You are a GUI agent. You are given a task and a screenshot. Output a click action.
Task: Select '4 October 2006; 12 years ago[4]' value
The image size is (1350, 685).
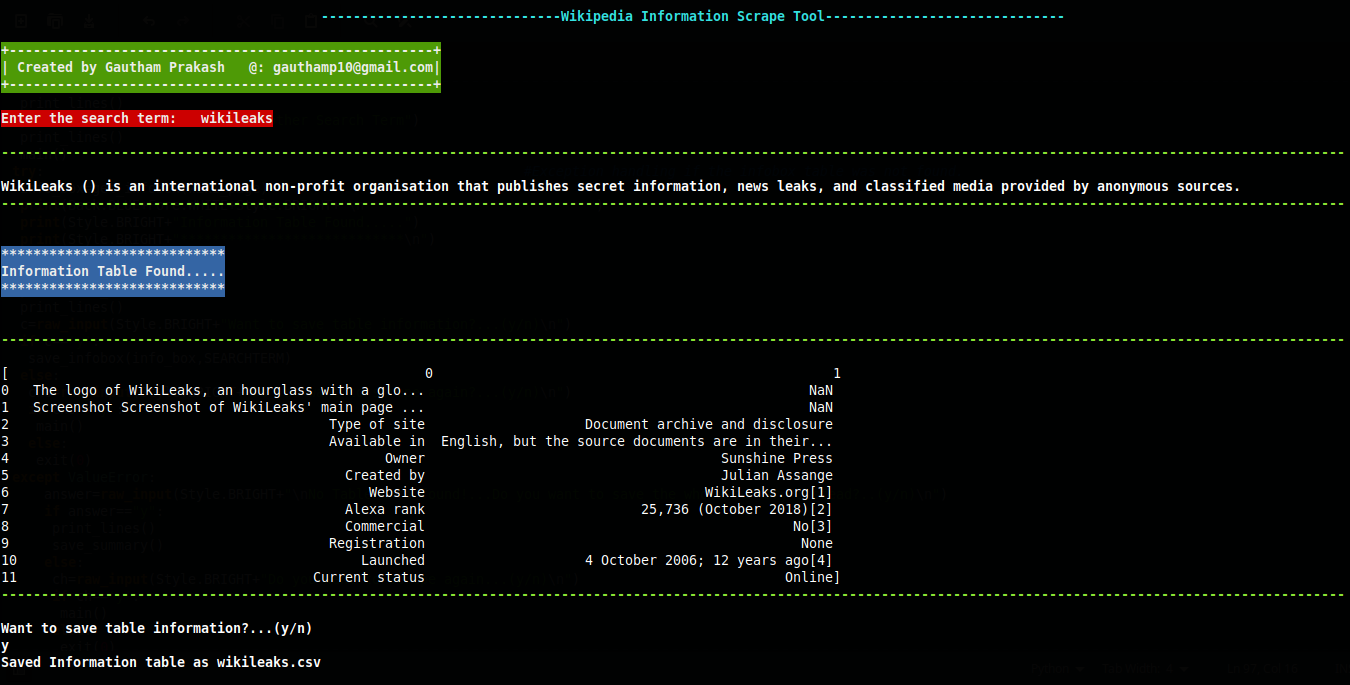(x=709, y=560)
